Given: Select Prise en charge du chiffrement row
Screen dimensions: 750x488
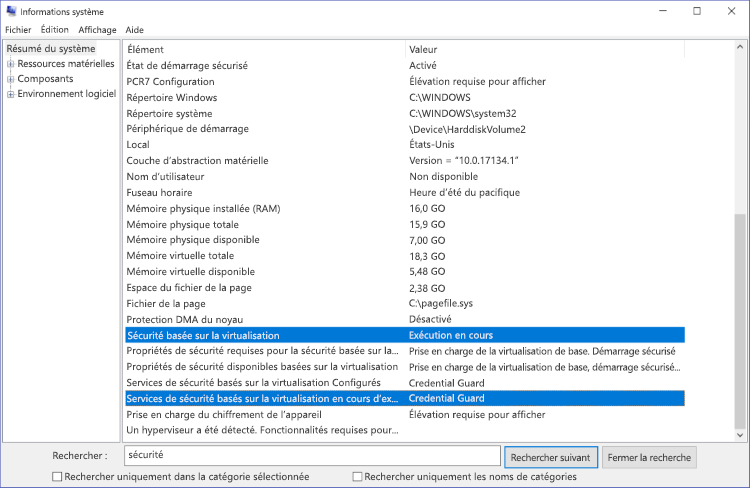Looking at the screenshot, I should 405,414.
